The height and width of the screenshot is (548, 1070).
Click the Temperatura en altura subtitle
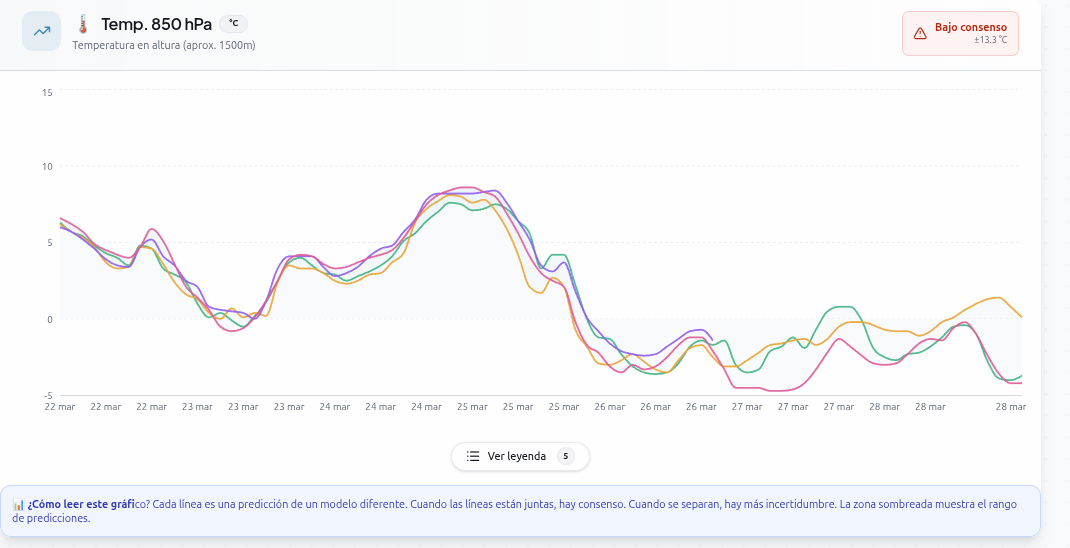164,45
